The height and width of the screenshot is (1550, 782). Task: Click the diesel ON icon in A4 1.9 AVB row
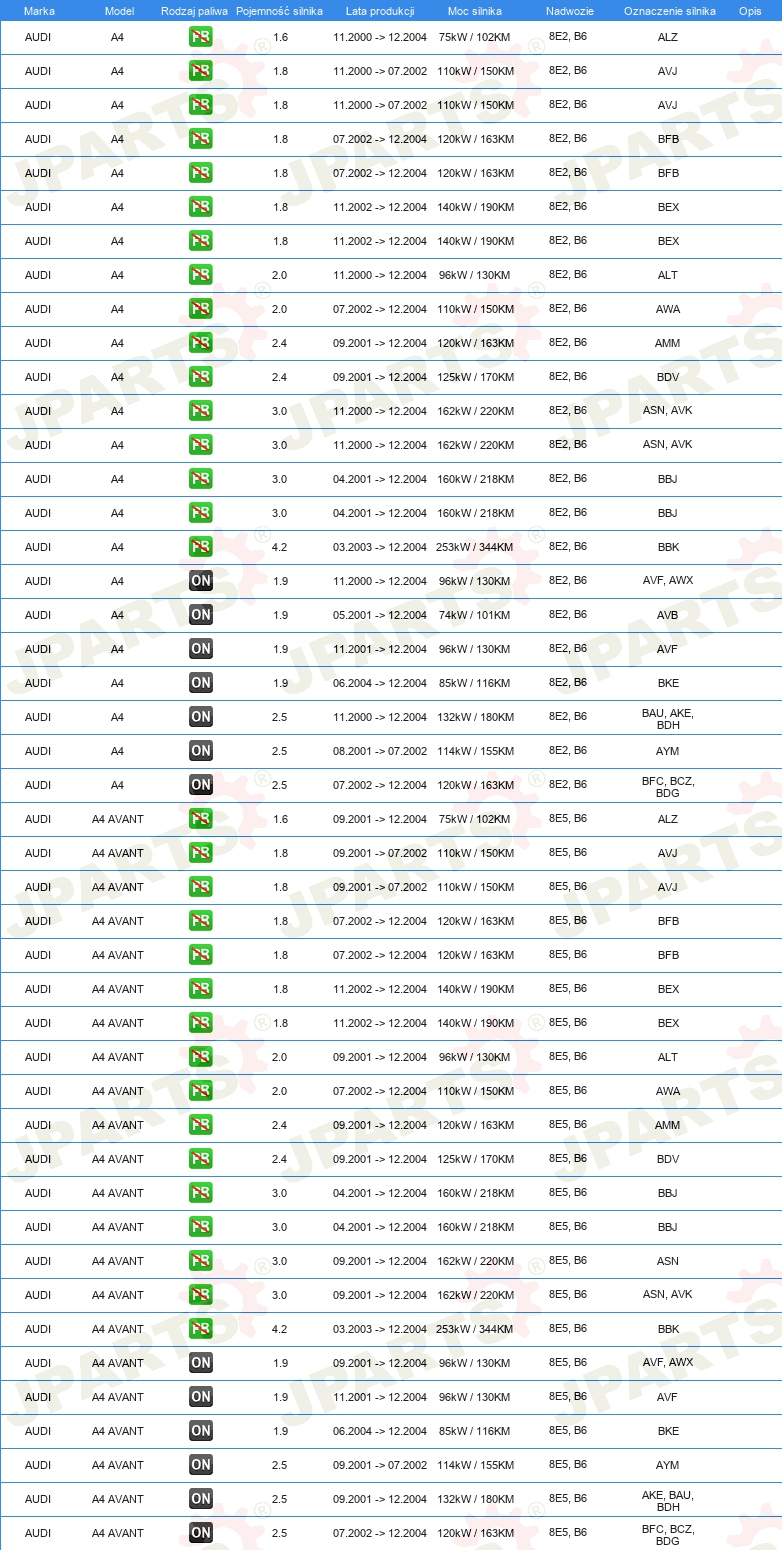pyautogui.click(x=201, y=616)
